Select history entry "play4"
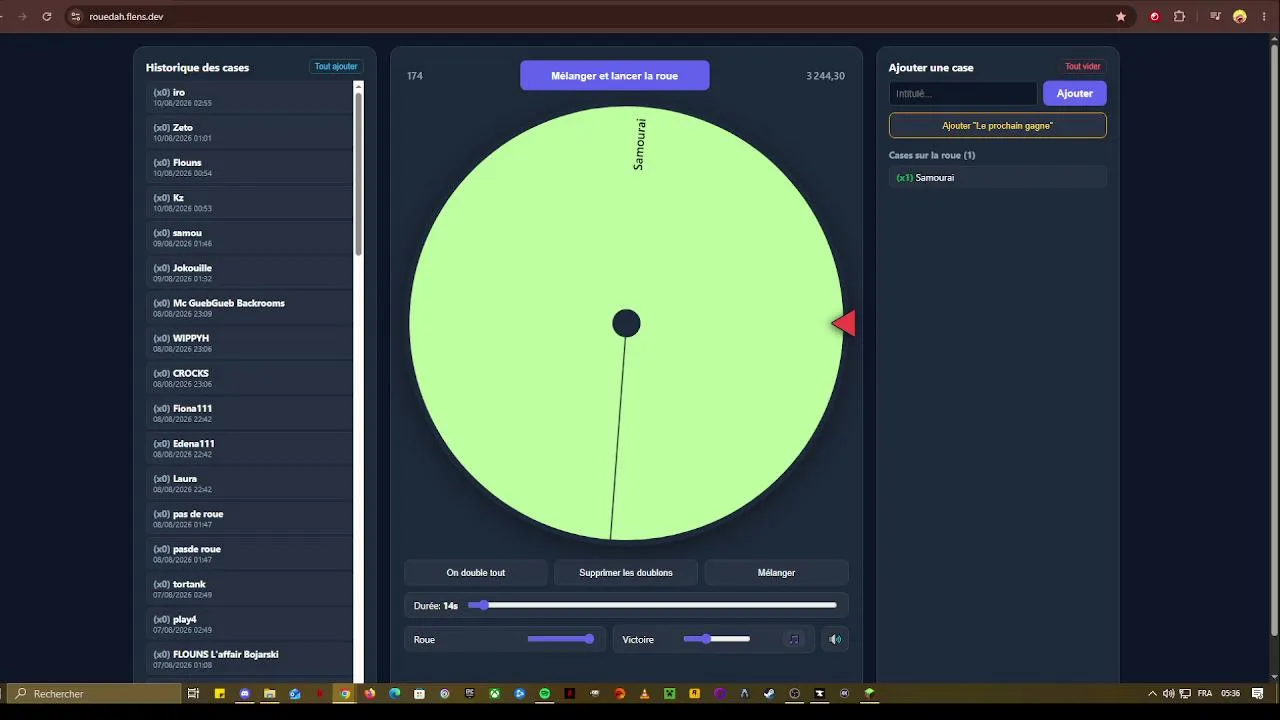Viewport: 1280px width, 720px height. 249,624
